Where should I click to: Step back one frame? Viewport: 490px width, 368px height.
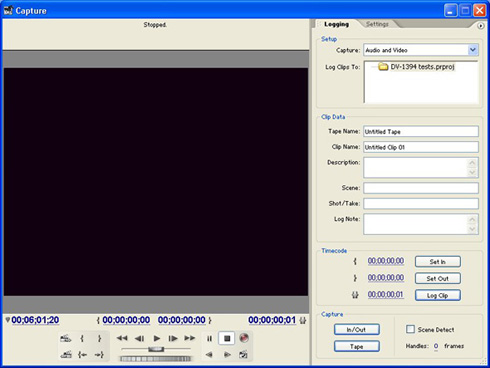(x=139, y=339)
